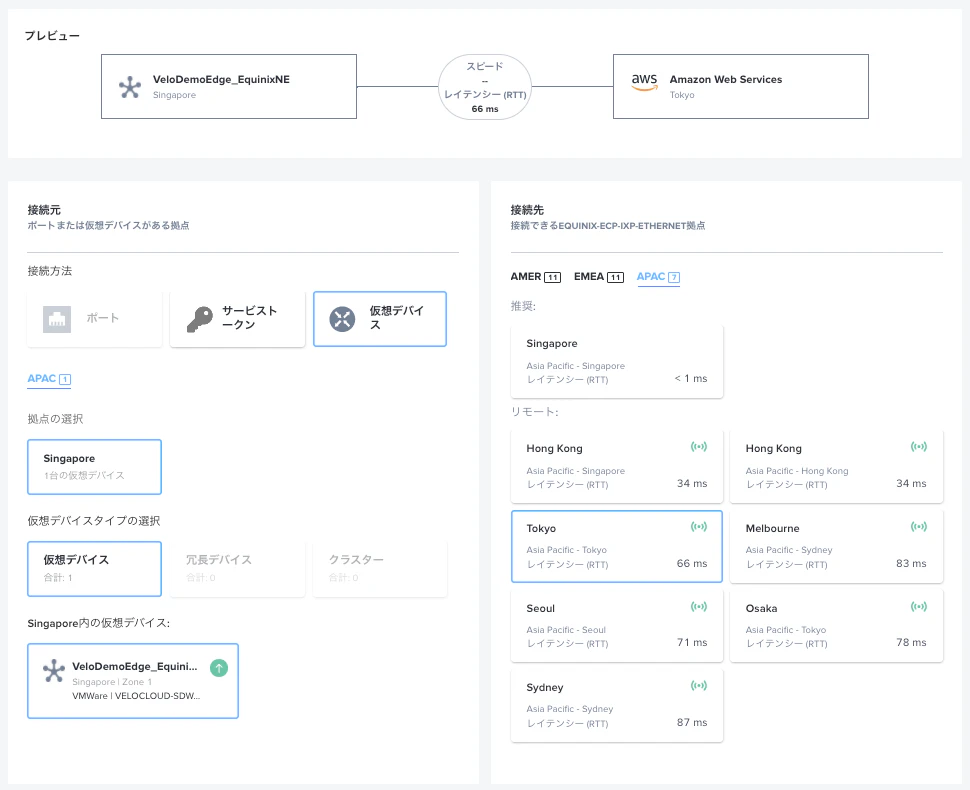970x790 pixels.
Task: Select the 冗長デバイス device type card
Action: 238,569
